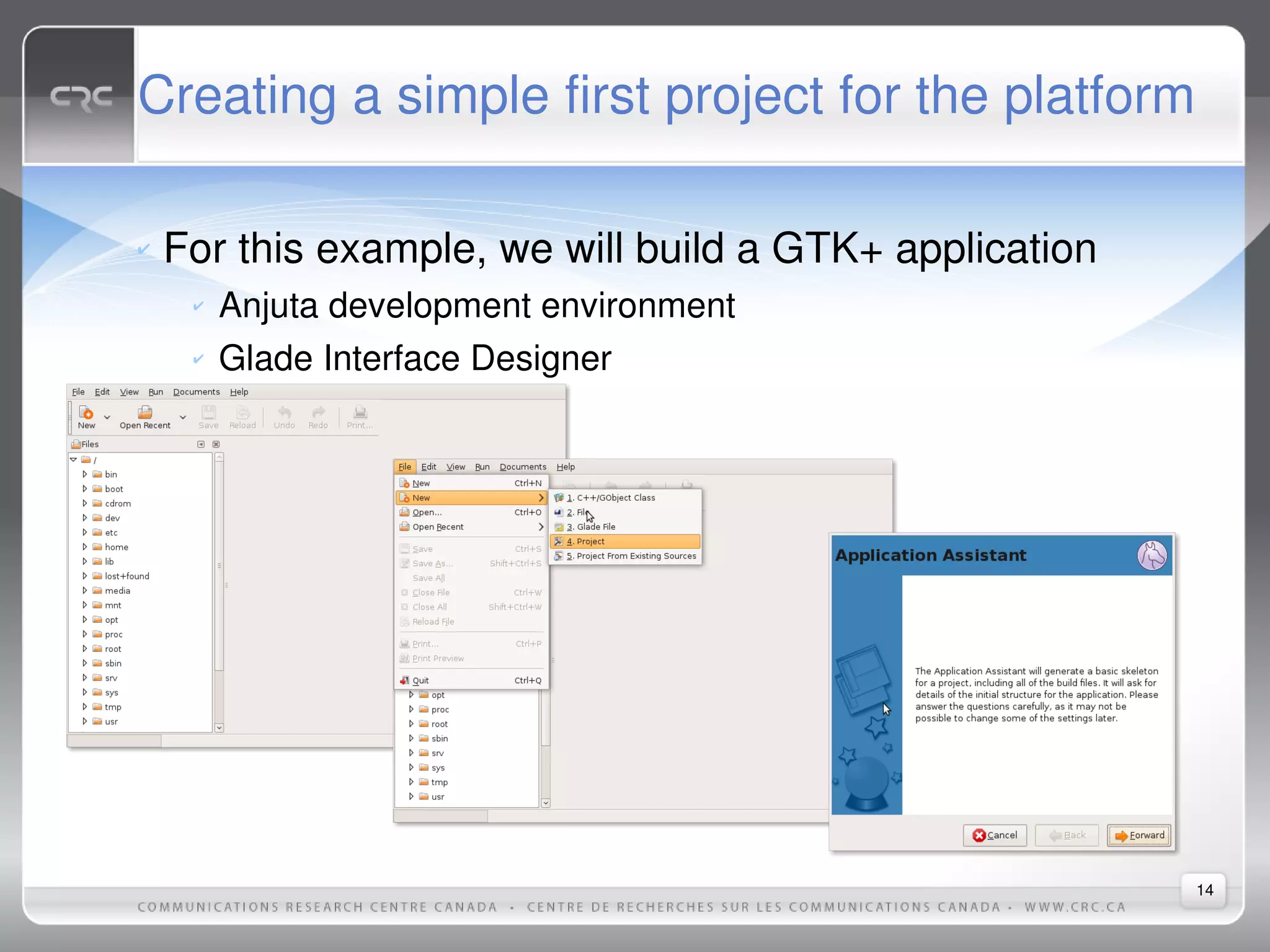Choose Open... in the File menu
Viewport: 1270px width, 952px height.
point(471,512)
